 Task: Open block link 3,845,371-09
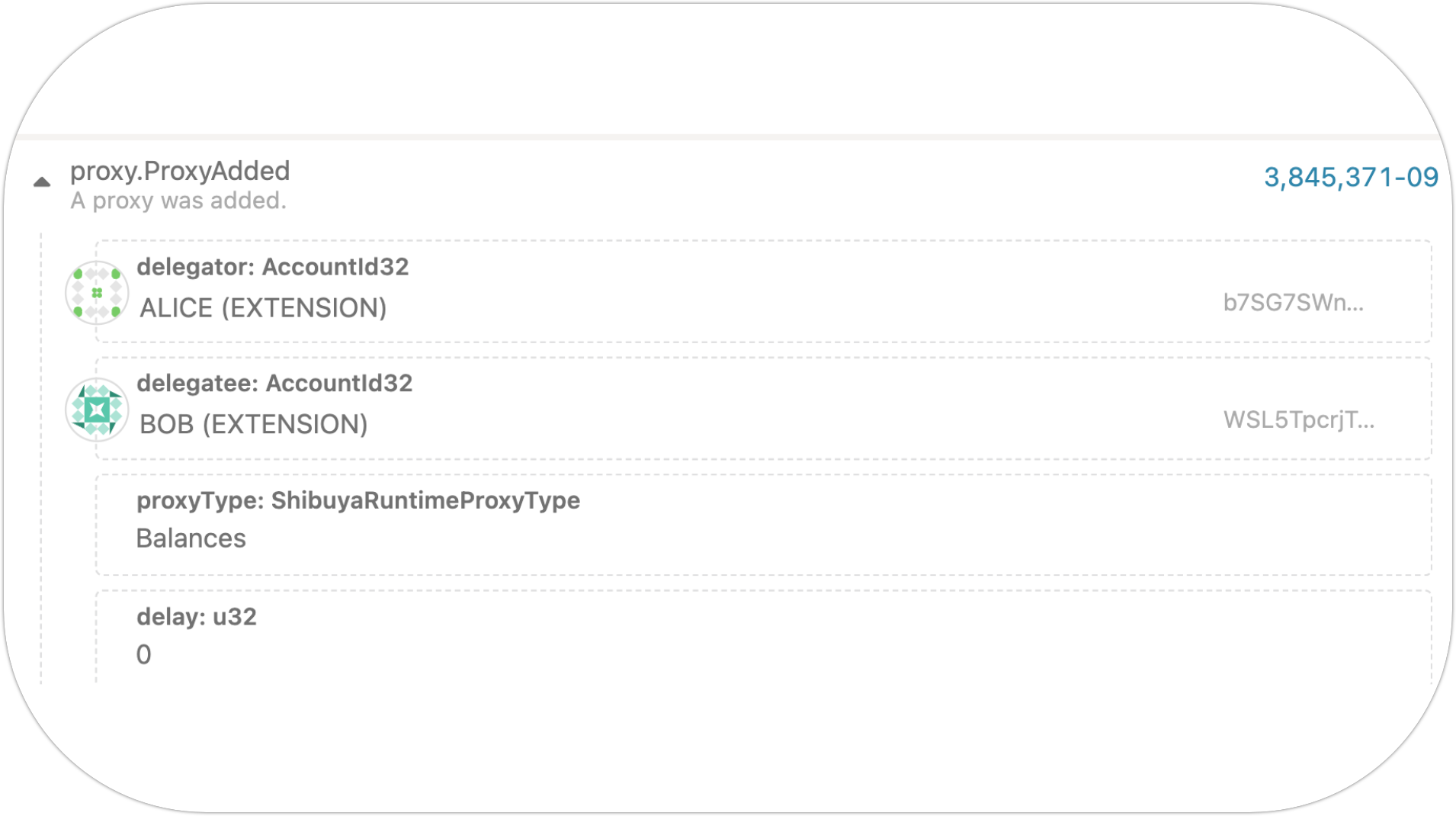1350,177
